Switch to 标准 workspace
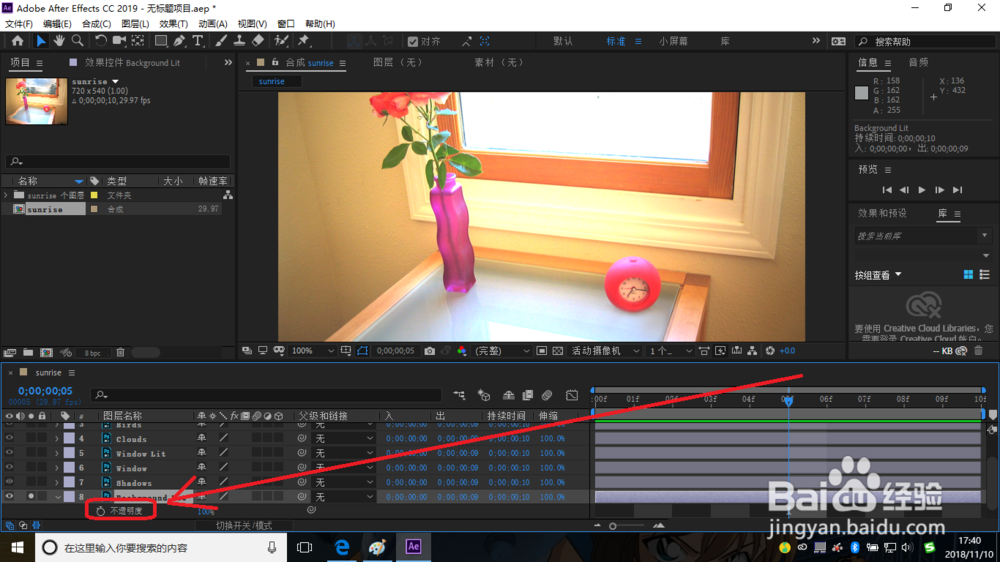1000x562 pixels. point(615,41)
